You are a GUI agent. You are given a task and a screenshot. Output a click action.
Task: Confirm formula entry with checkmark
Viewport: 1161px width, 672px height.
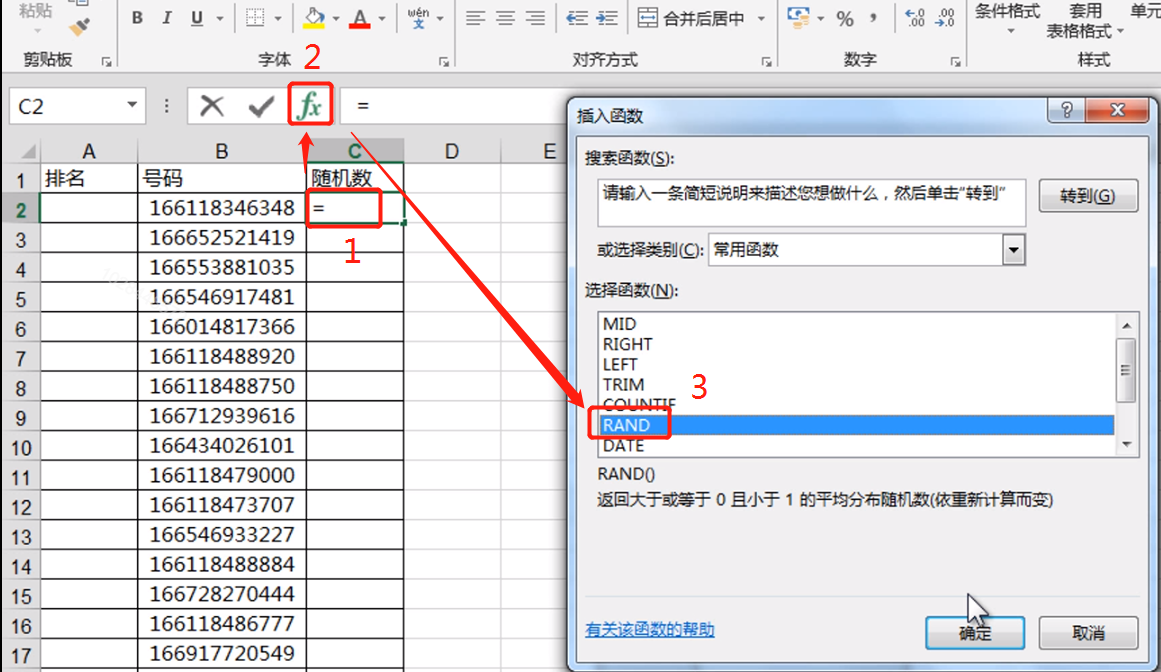point(261,107)
